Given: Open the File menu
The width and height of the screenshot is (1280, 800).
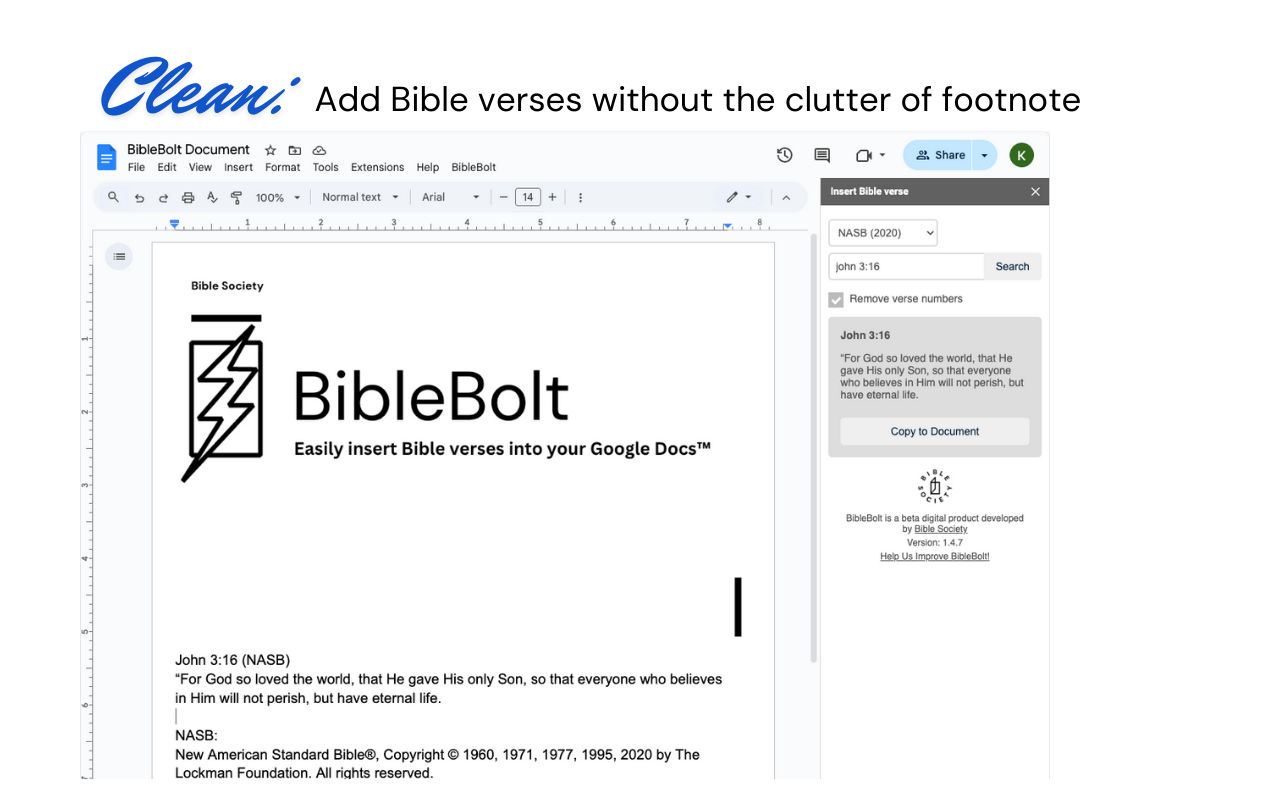Looking at the screenshot, I should [x=136, y=167].
